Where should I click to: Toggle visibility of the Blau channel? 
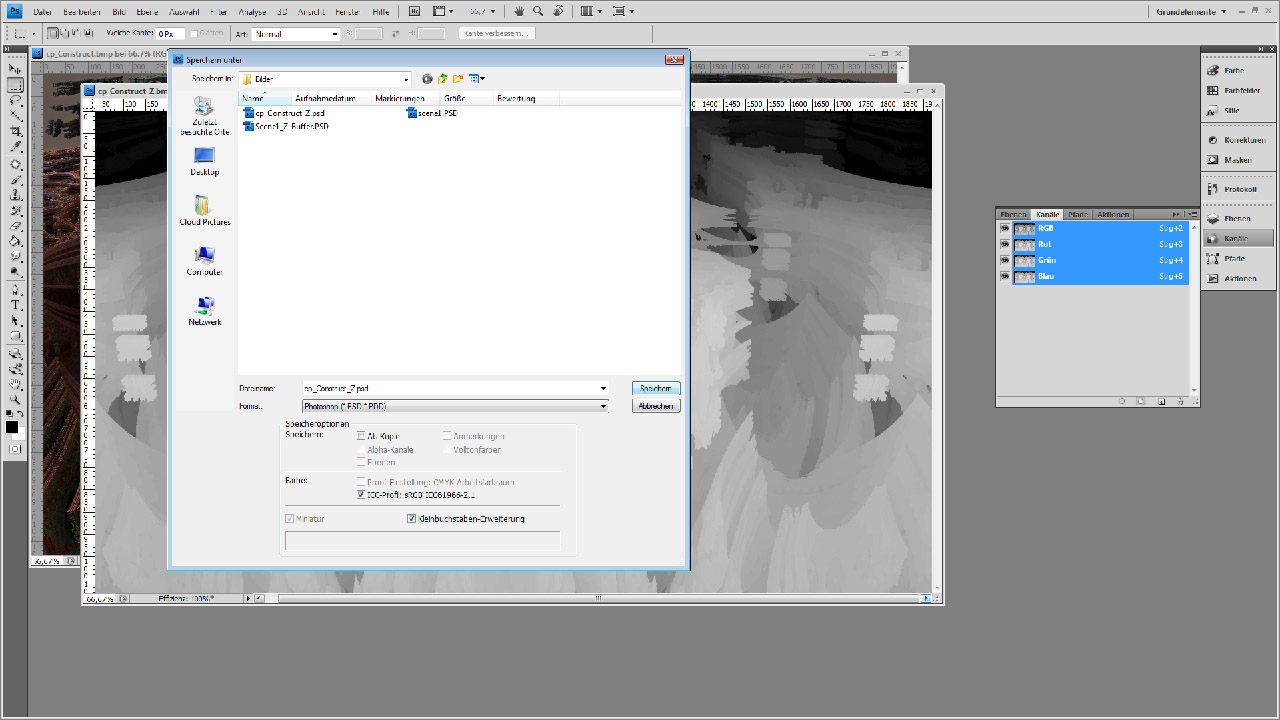[1004, 276]
